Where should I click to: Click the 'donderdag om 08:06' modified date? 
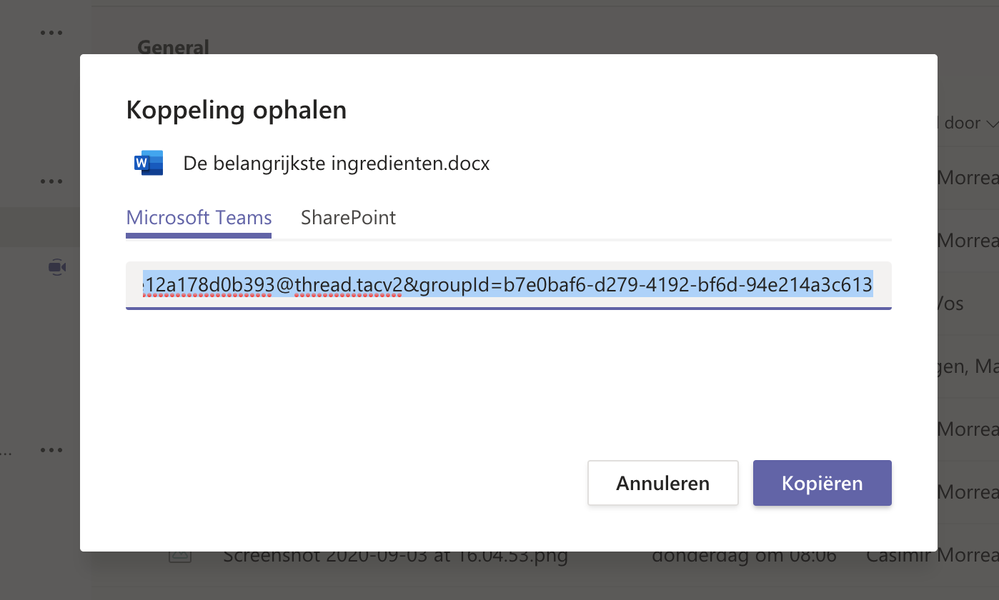[x=743, y=556]
